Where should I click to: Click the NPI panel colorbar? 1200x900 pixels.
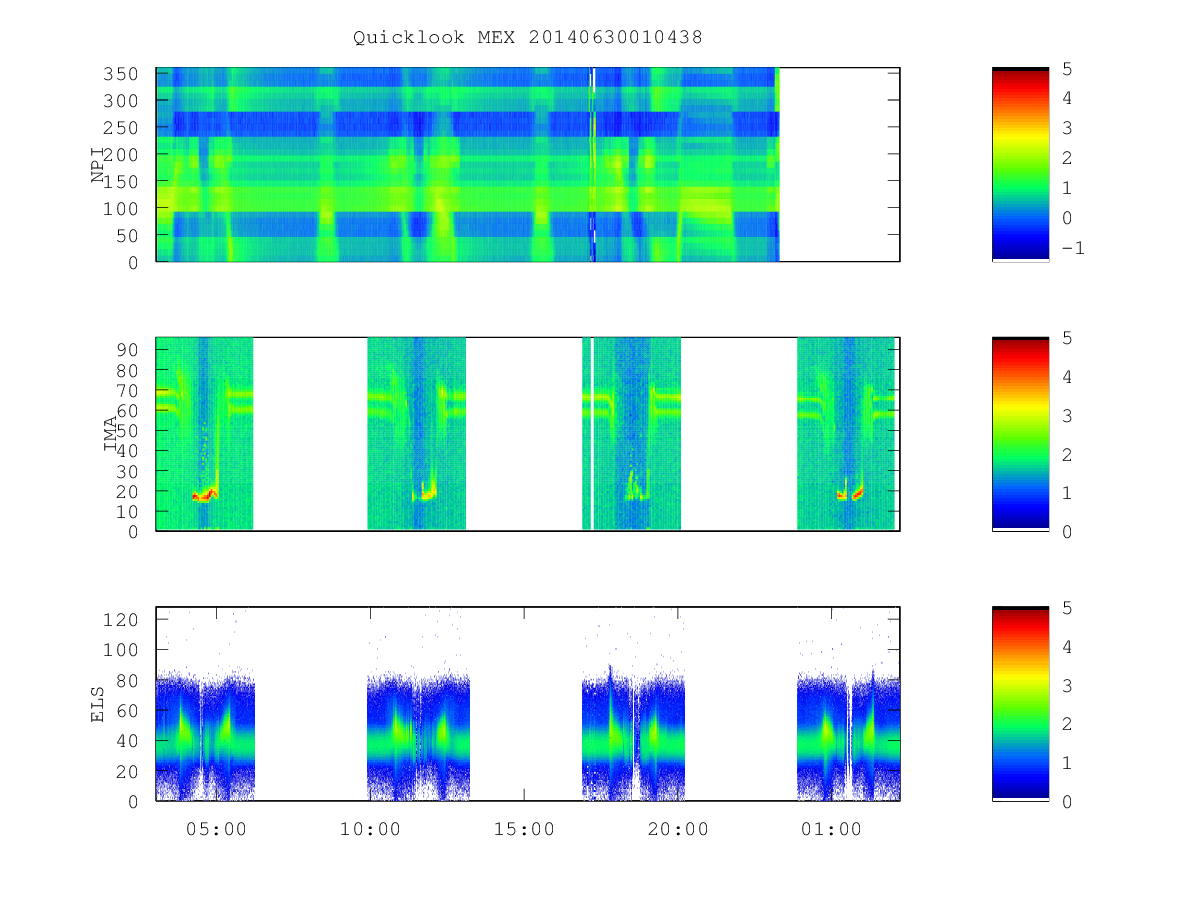(x=1020, y=165)
